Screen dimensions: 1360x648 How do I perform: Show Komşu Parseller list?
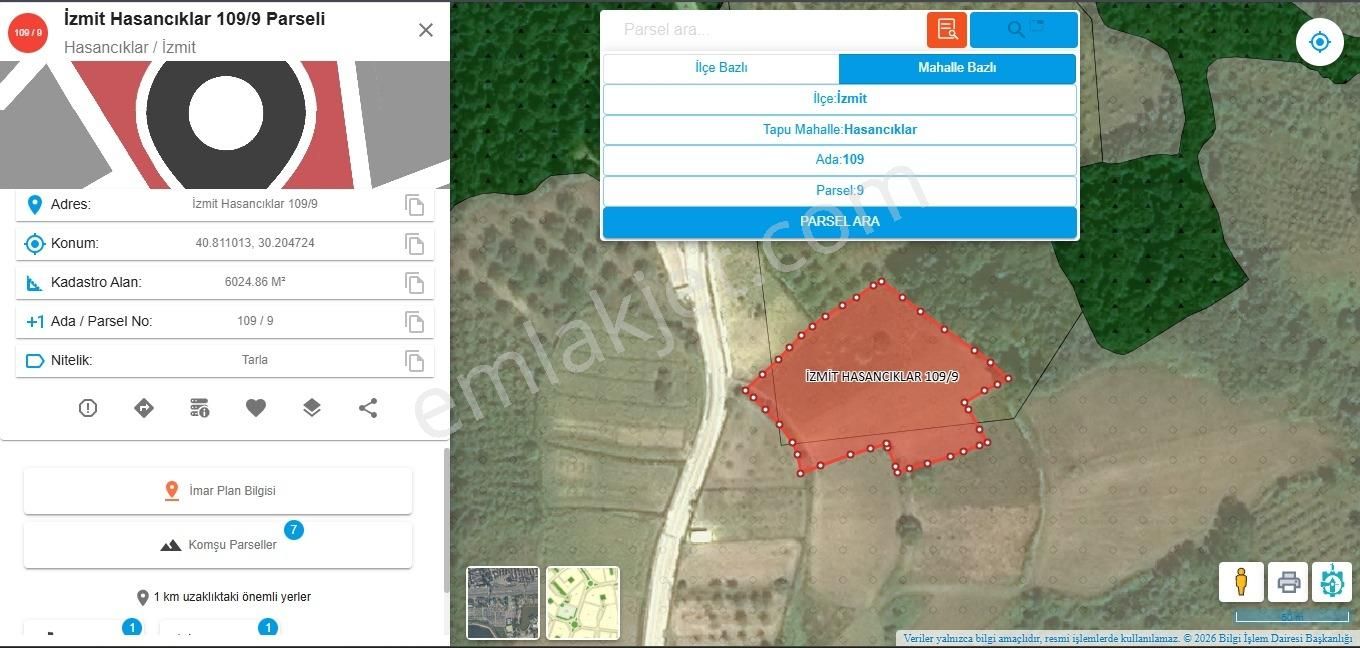point(218,545)
